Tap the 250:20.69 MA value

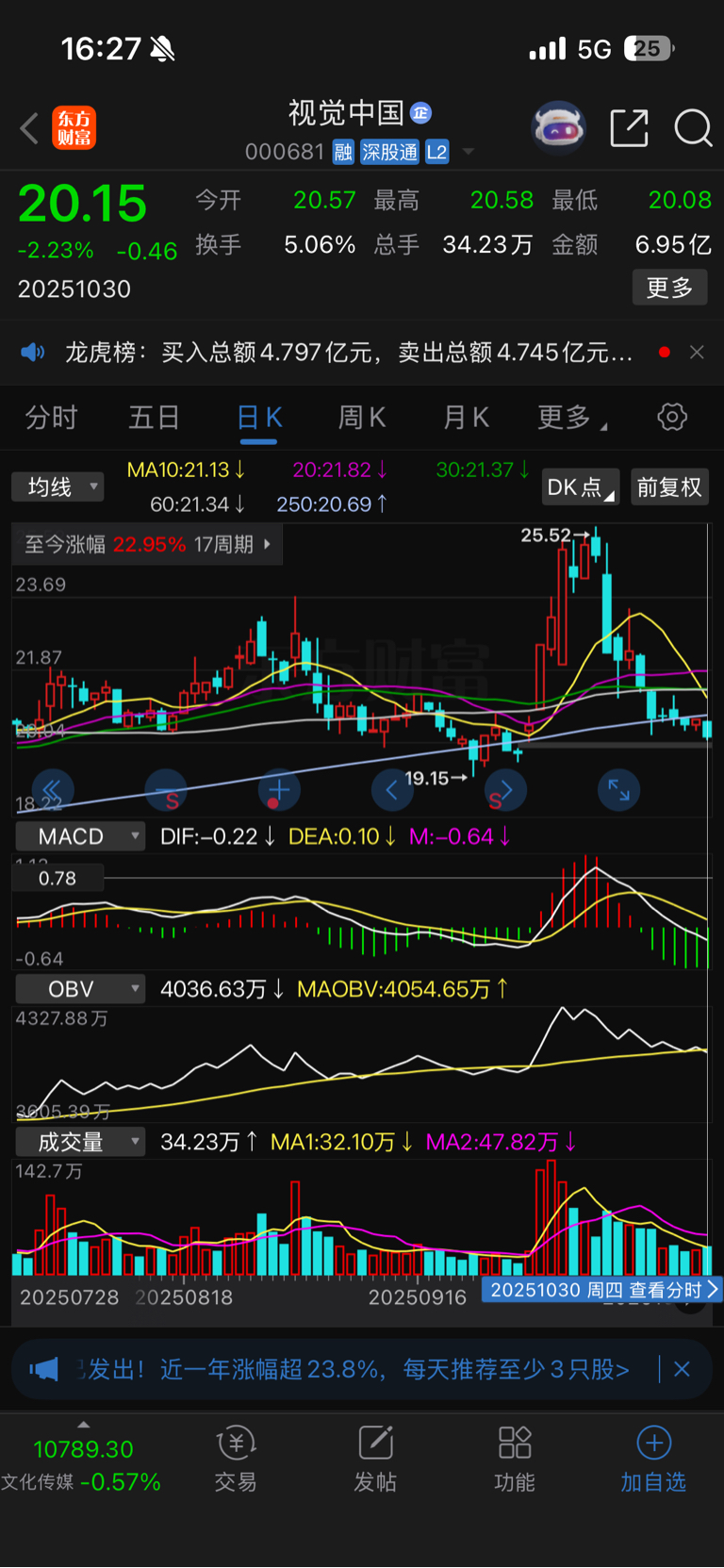pos(332,504)
